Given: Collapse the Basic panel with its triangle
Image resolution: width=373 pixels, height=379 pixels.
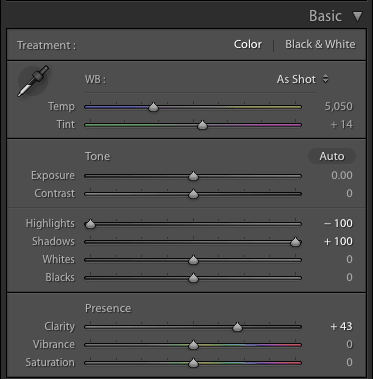Looking at the screenshot, I should [357, 16].
